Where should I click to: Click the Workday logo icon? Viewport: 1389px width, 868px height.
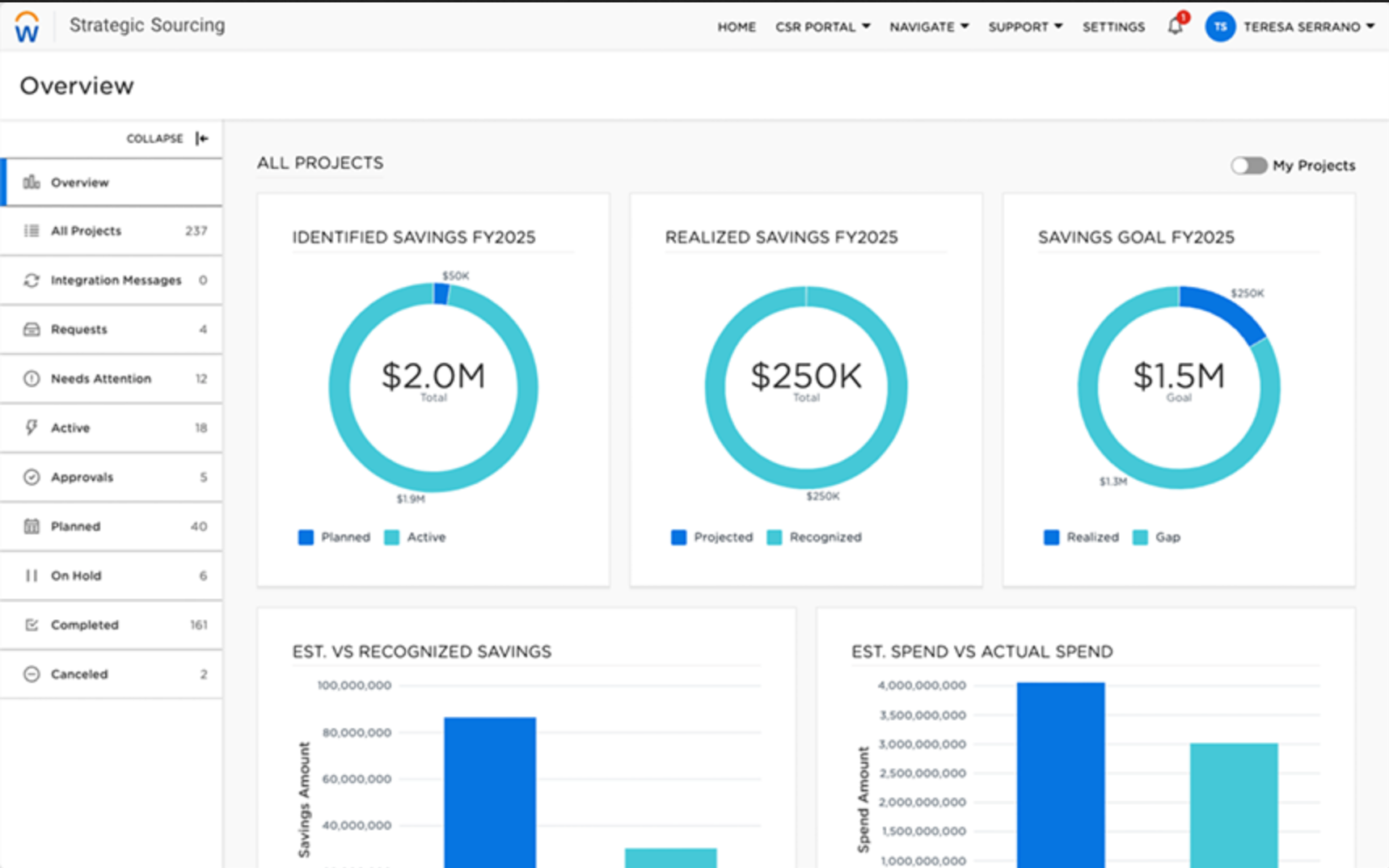pyautogui.click(x=27, y=27)
